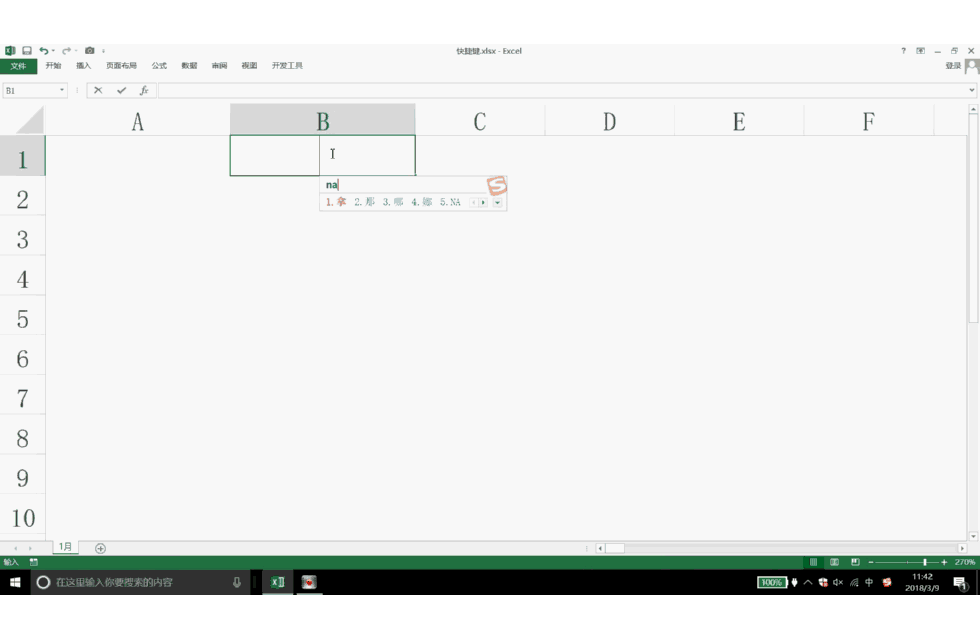Click the zoom slider handle
The height and width of the screenshot is (640, 980).
pyautogui.click(x=925, y=562)
